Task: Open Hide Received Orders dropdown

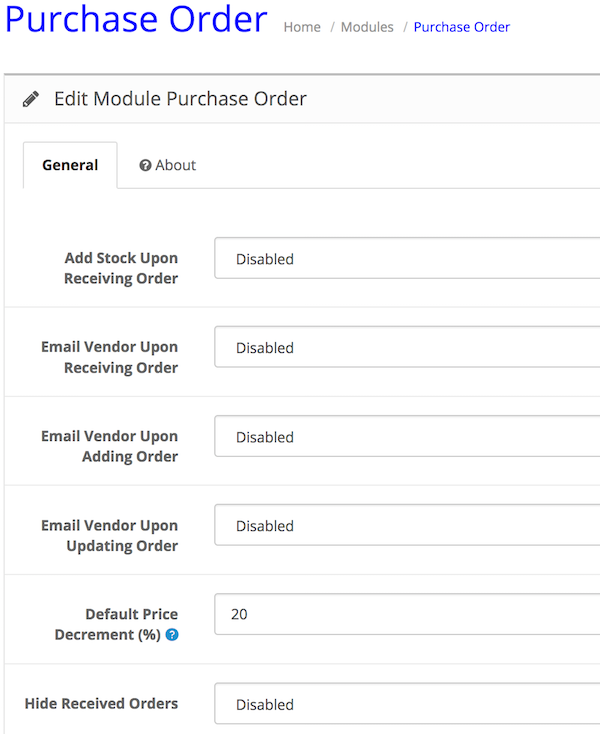Action: 407,704
